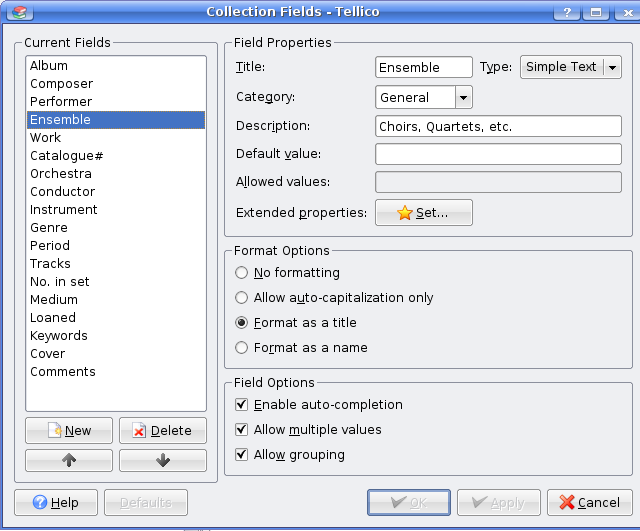Uncheck Allow multiple values

pyautogui.click(x=241, y=430)
